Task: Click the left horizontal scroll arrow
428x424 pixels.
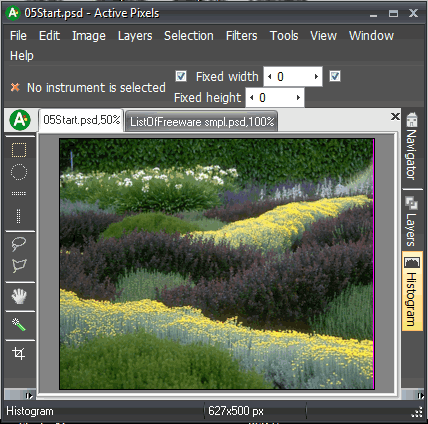Action: [29, 395]
